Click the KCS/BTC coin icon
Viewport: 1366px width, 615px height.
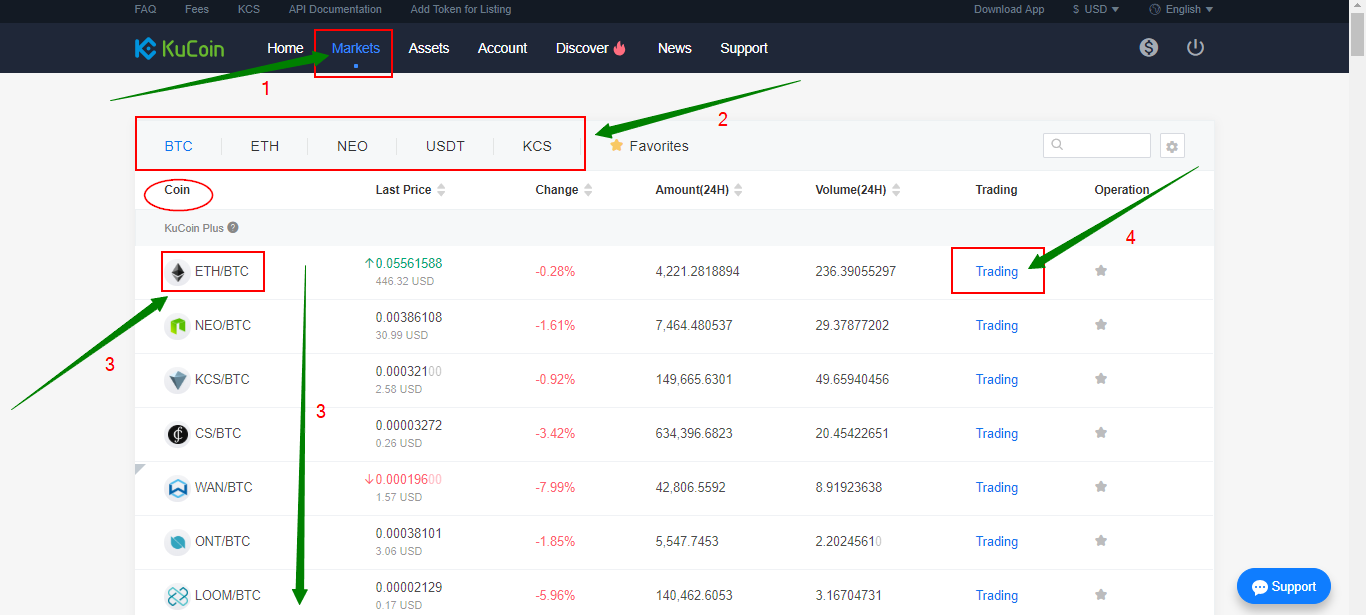(177, 380)
